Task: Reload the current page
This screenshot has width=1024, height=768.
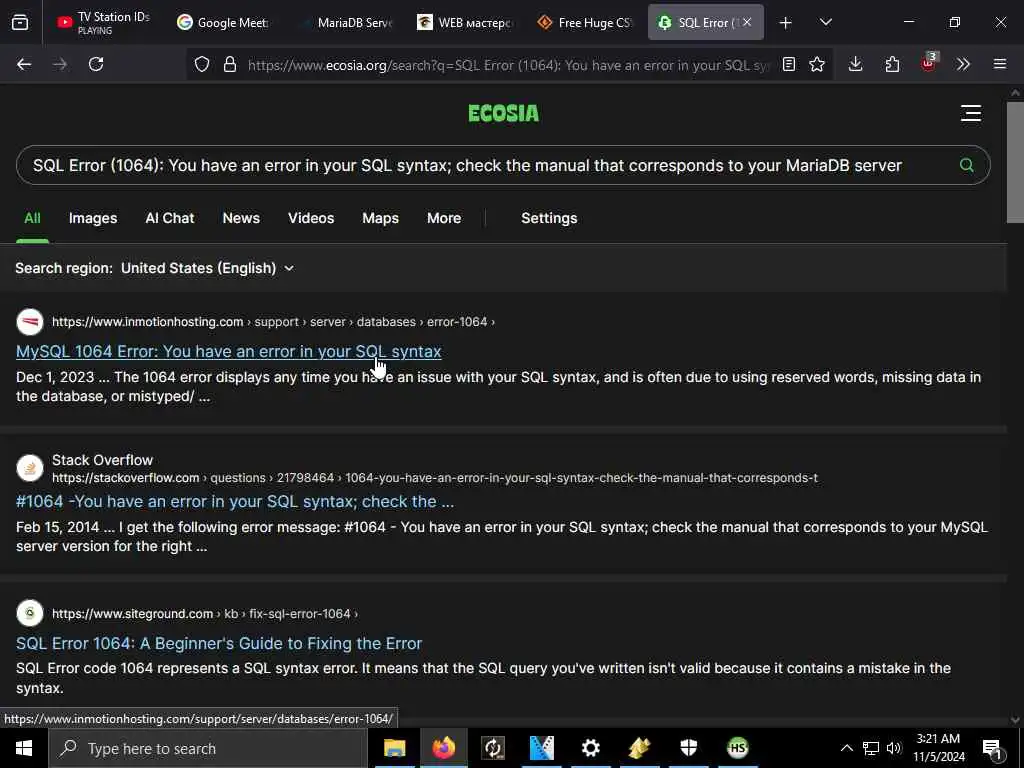Action: pos(96,64)
